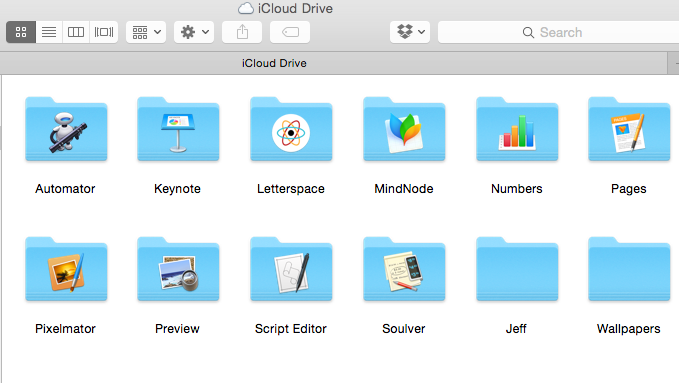
Task: Select the MindNode folder icon
Action: click(404, 129)
